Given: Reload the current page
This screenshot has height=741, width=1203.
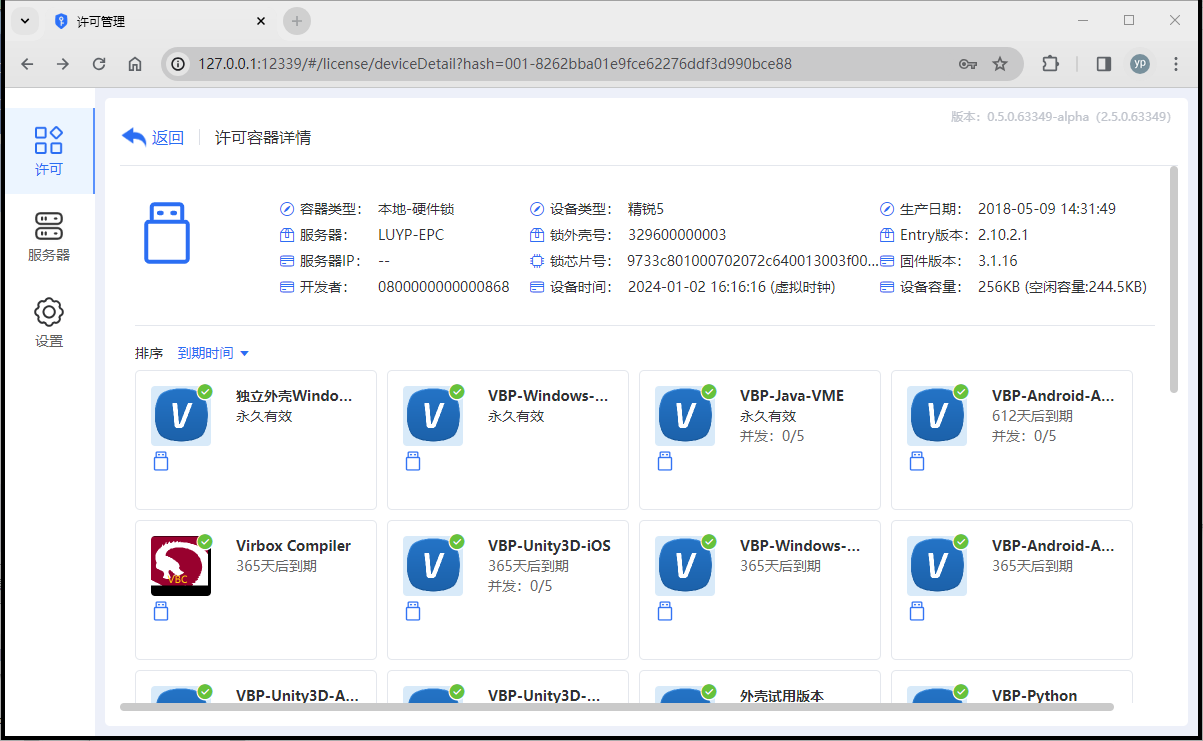Looking at the screenshot, I should coord(99,64).
